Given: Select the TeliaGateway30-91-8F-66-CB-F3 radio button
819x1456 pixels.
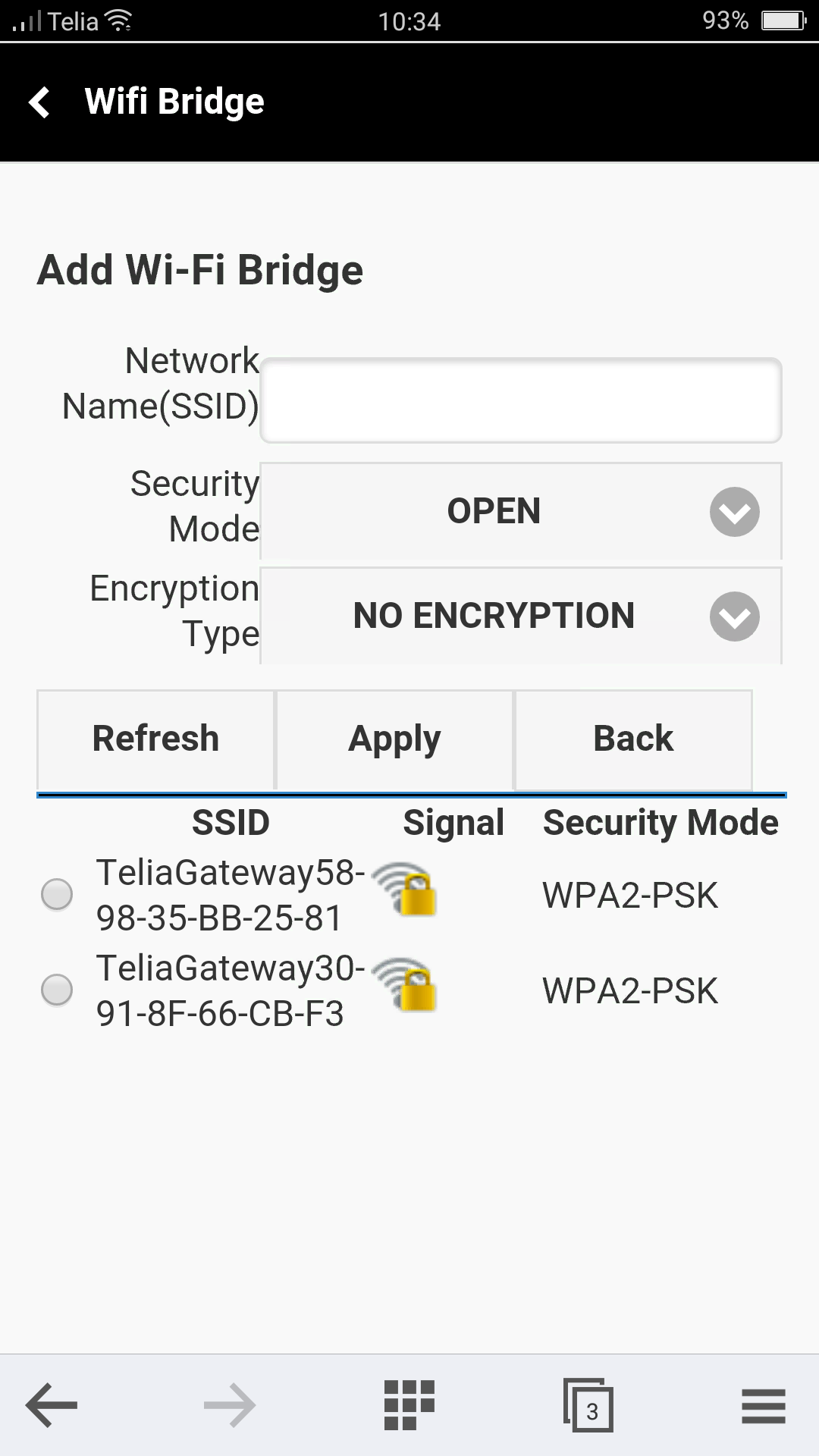Looking at the screenshot, I should [57, 990].
